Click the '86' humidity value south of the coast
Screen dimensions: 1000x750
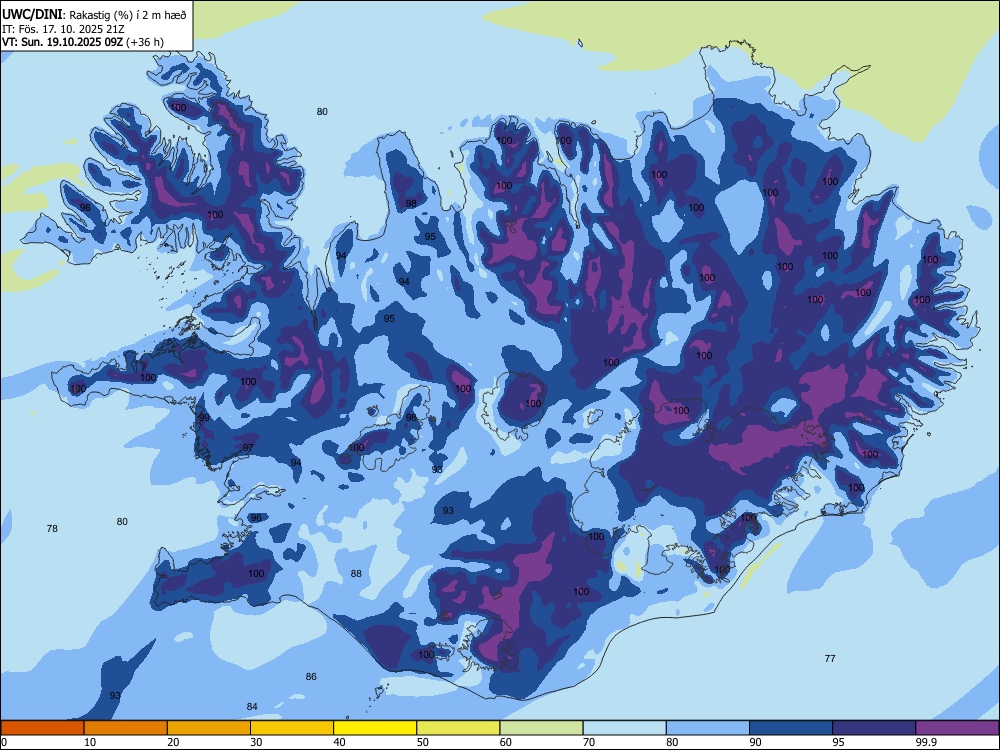pyautogui.click(x=311, y=677)
